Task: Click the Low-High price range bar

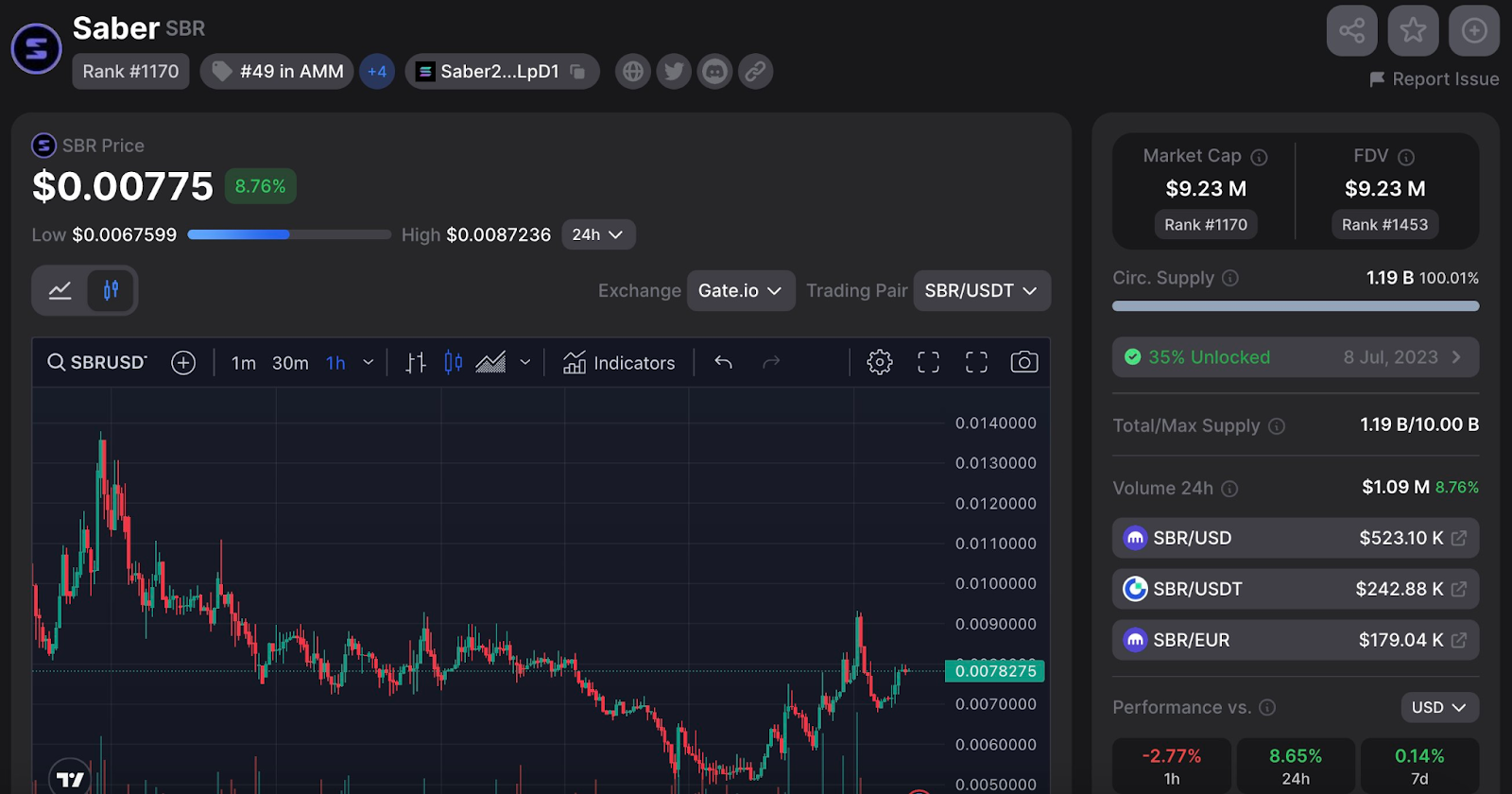Action: coord(289,234)
